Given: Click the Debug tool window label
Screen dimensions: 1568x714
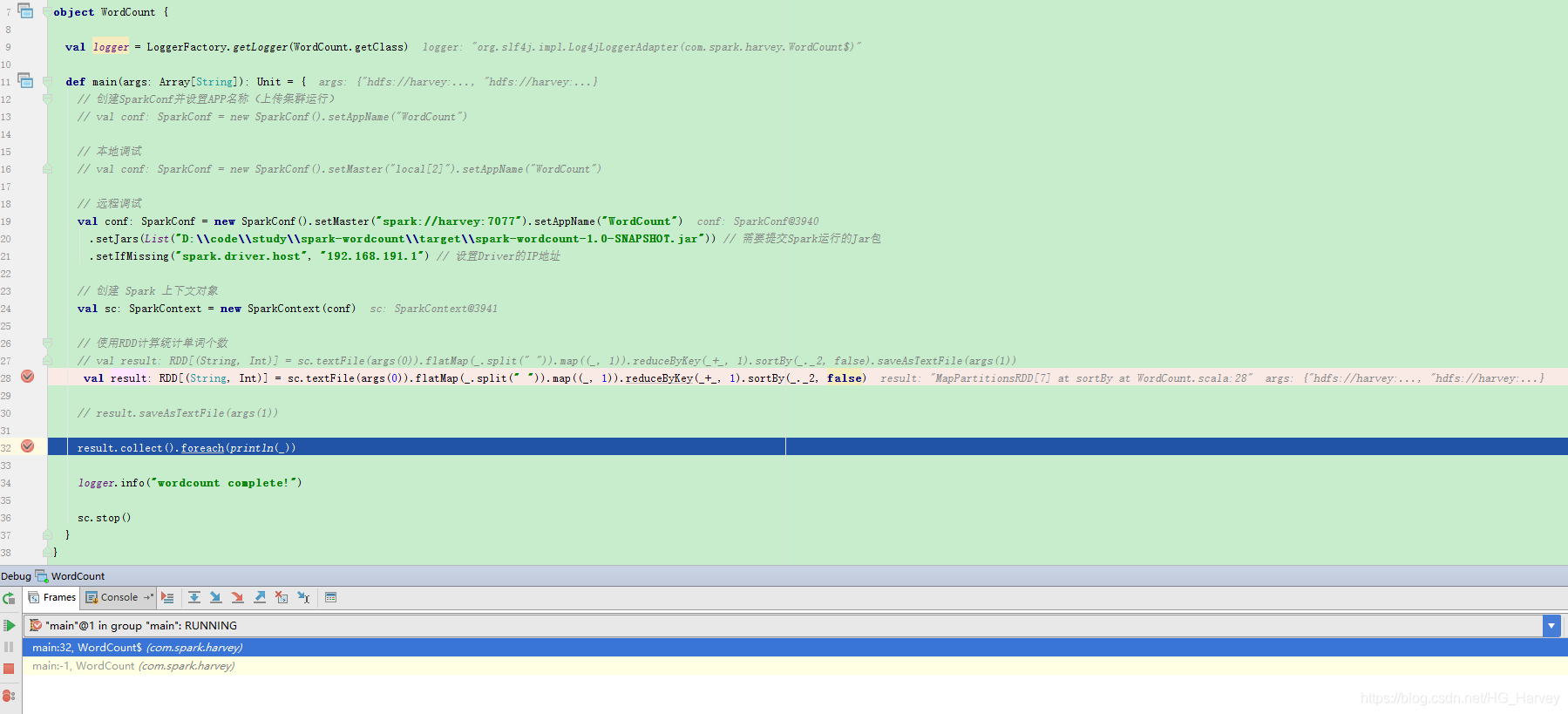Looking at the screenshot, I should (x=16, y=576).
